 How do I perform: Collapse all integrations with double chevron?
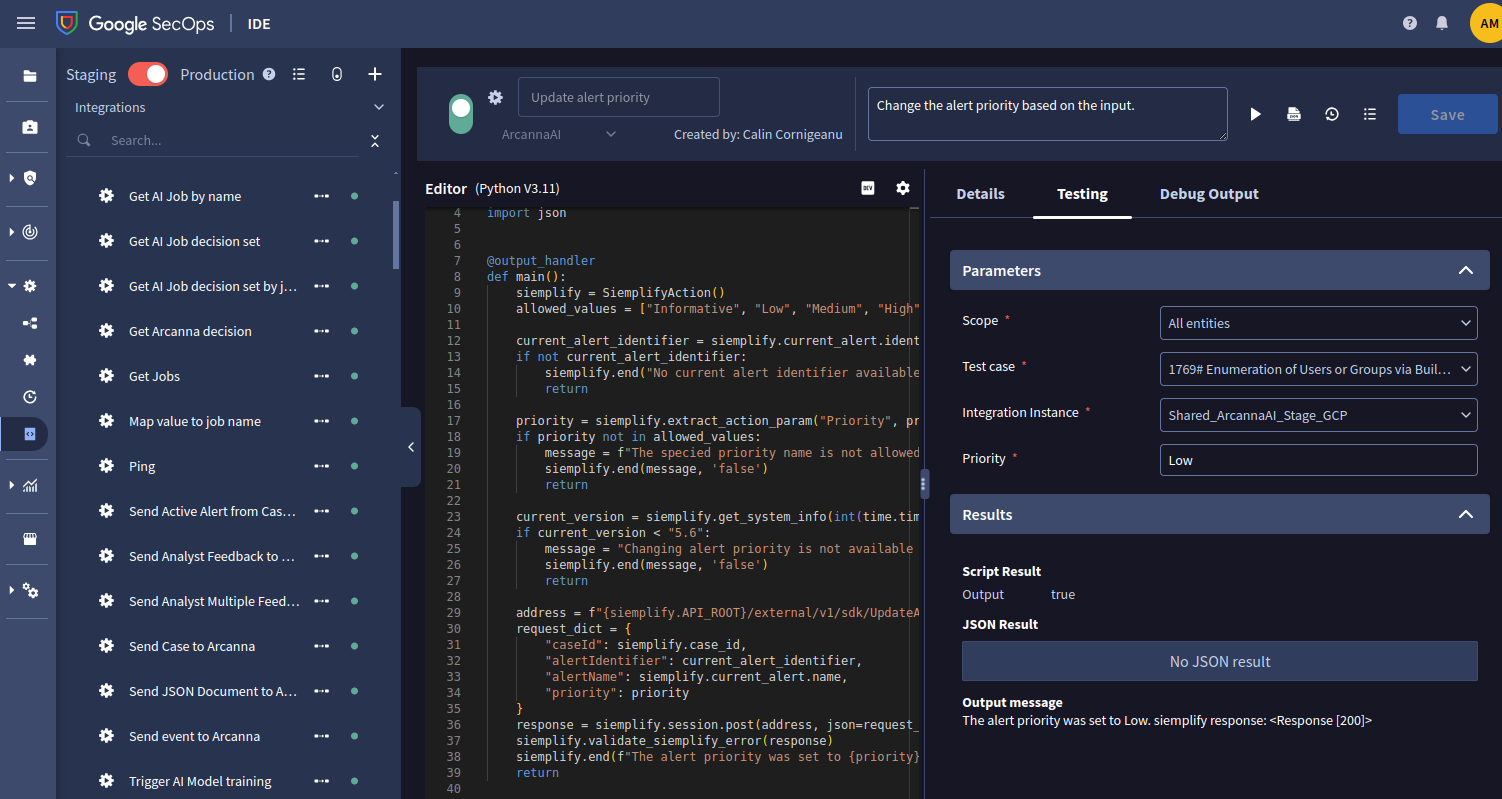tap(375, 141)
